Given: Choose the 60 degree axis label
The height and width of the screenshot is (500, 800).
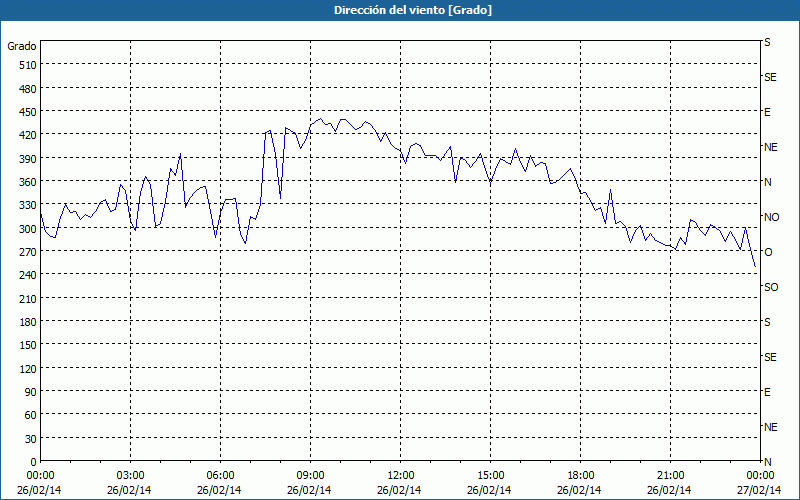Looking at the screenshot, I should pyautogui.click(x=31, y=415).
